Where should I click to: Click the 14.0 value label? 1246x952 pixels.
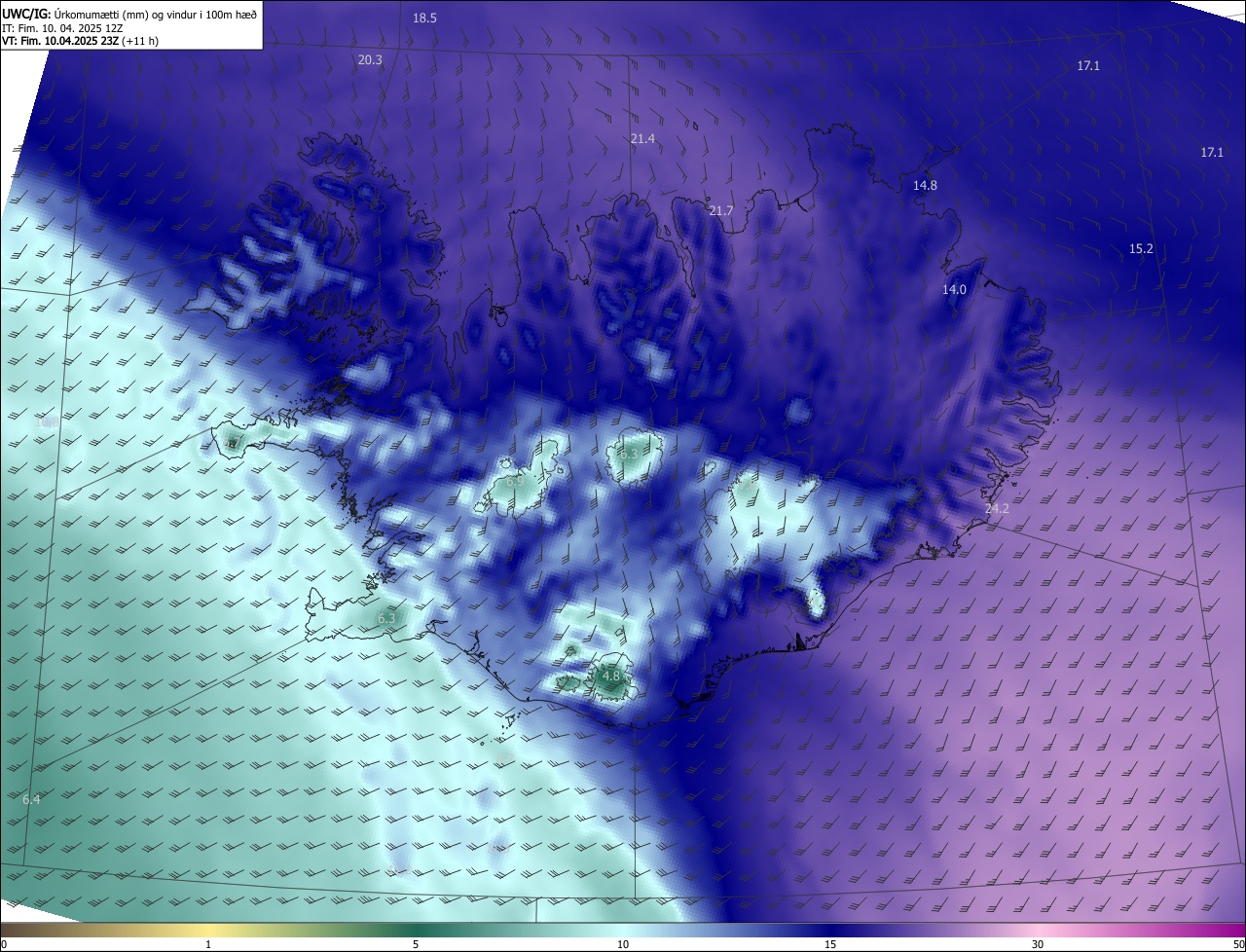coord(954,289)
